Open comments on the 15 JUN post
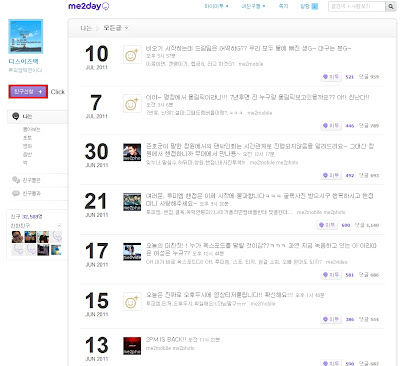Viewport: 400px width, 366px height. 369,319
